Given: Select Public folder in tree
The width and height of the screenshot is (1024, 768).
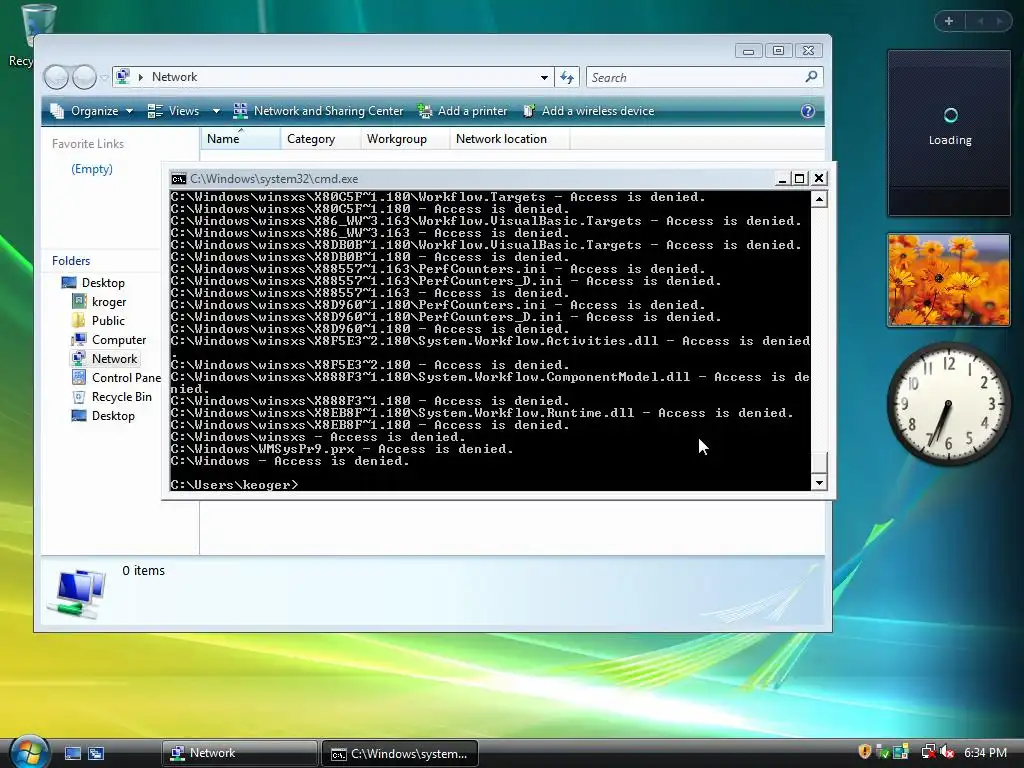Looking at the screenshot, I should 99,321.
